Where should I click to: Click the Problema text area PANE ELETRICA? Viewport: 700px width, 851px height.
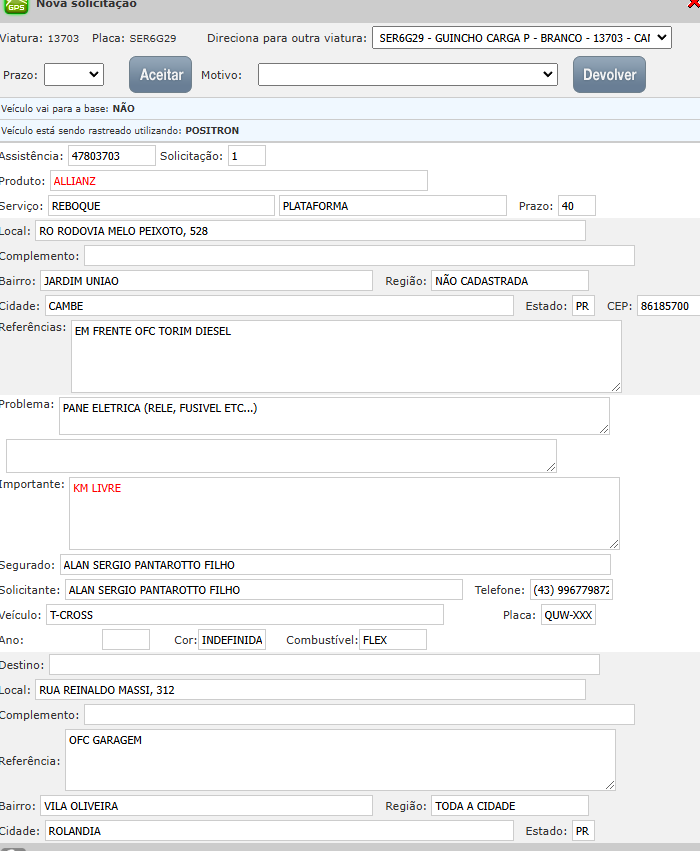(x=334, y=416)
